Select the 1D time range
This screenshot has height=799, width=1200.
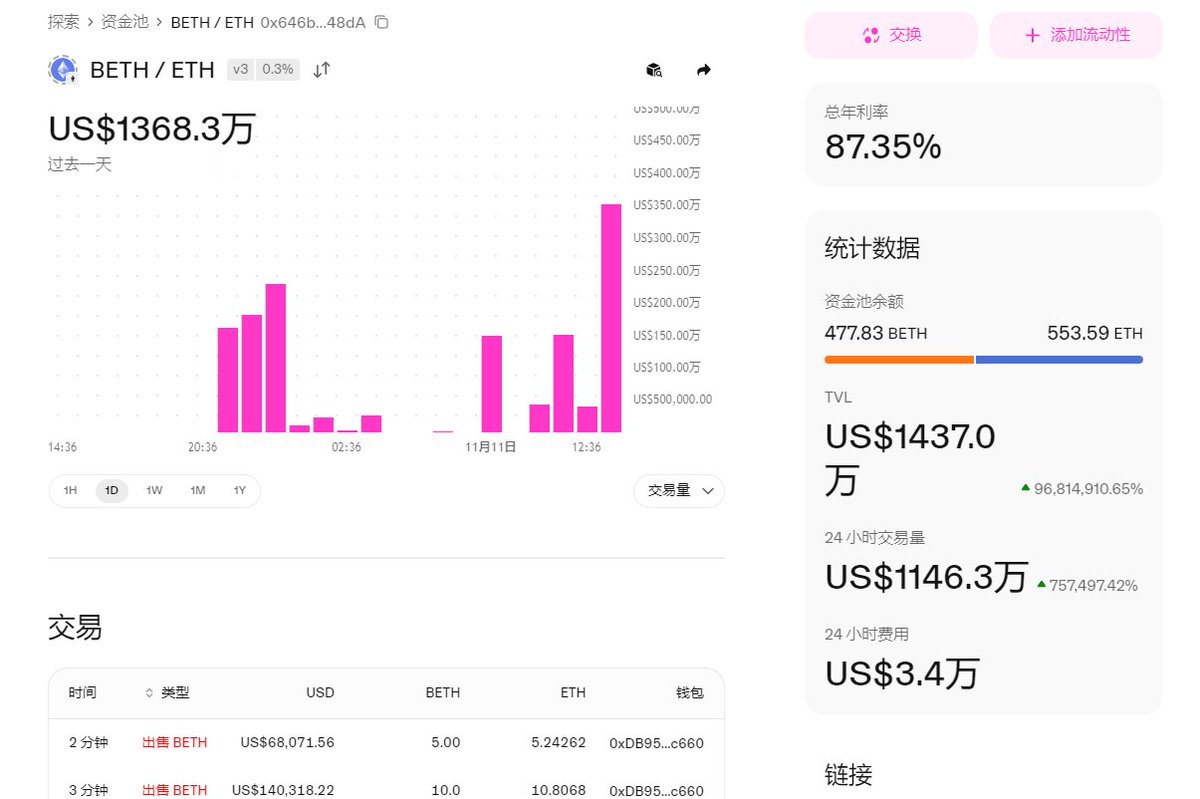coord(112,491)
